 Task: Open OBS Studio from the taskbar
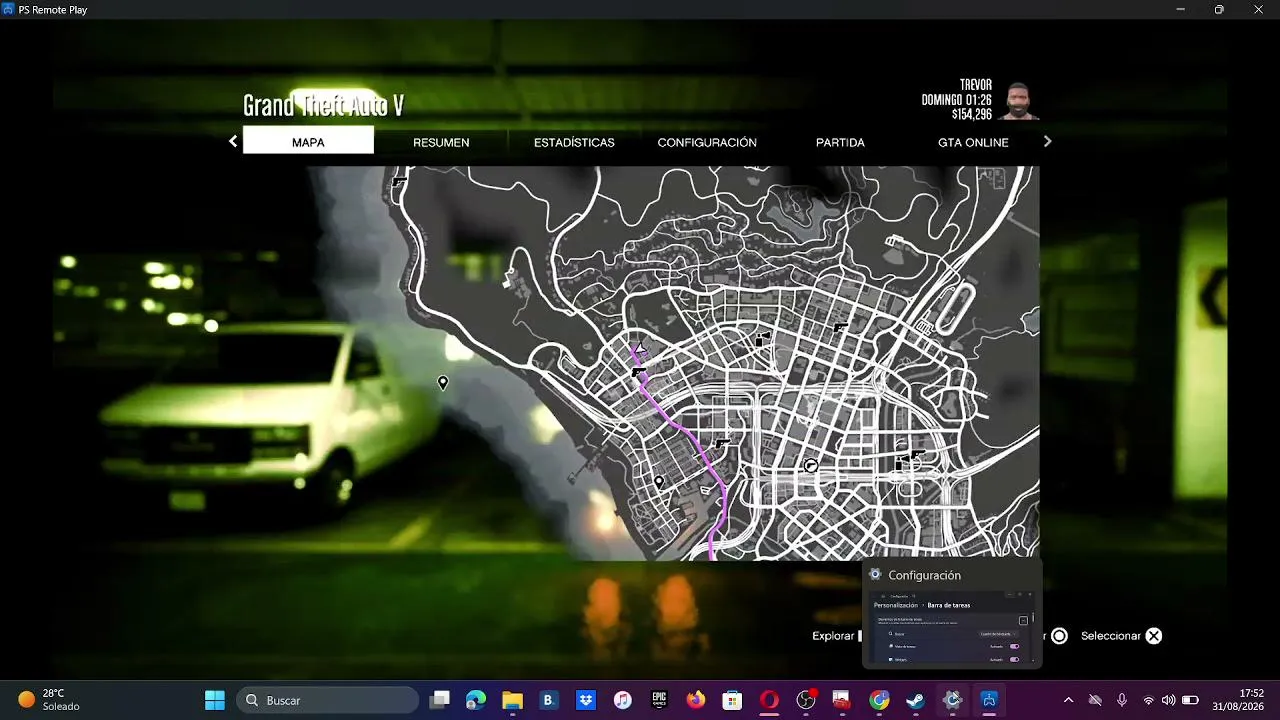tap(806, 700)
